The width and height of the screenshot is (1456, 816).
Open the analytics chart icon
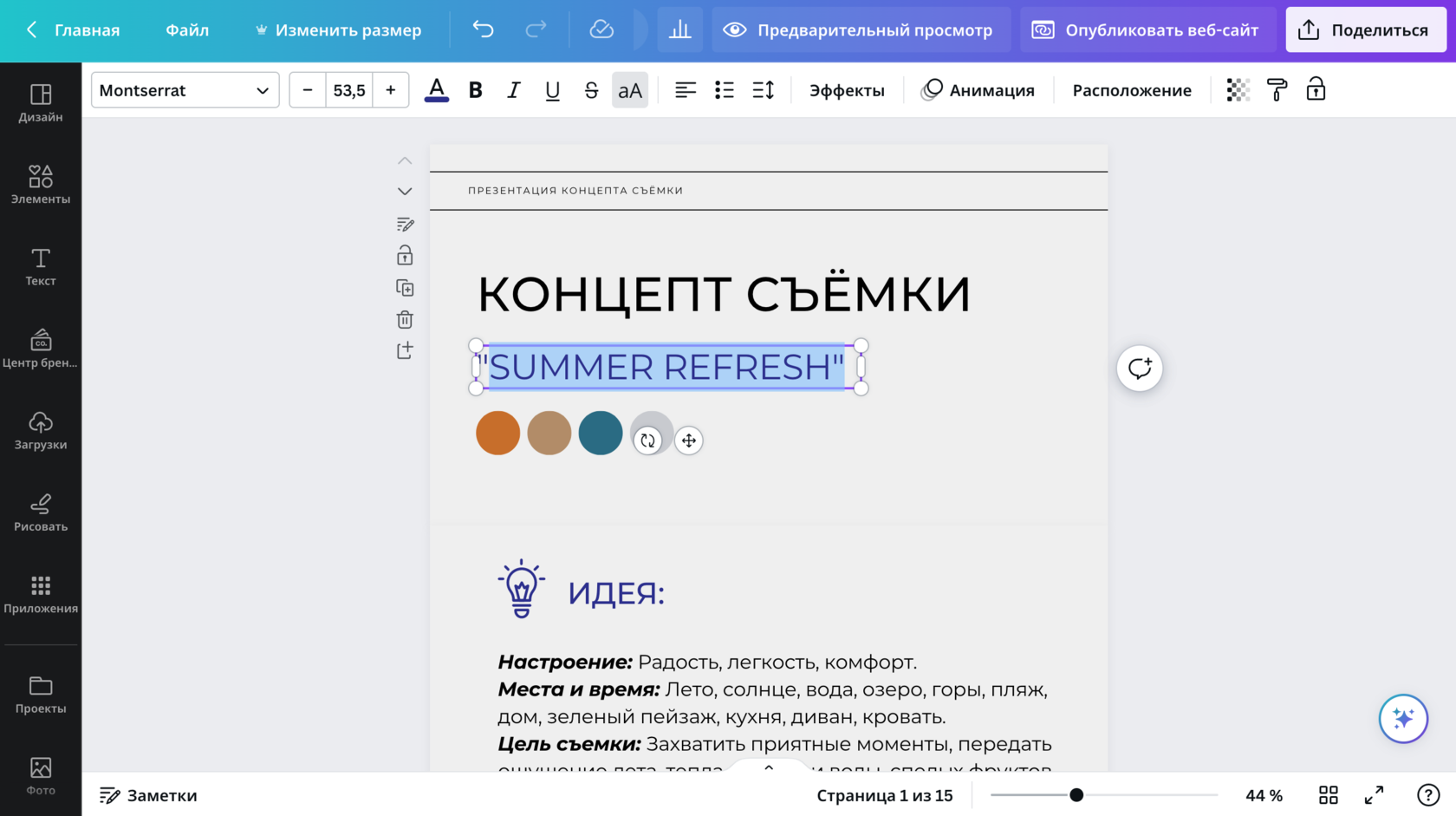pos(680,30)
